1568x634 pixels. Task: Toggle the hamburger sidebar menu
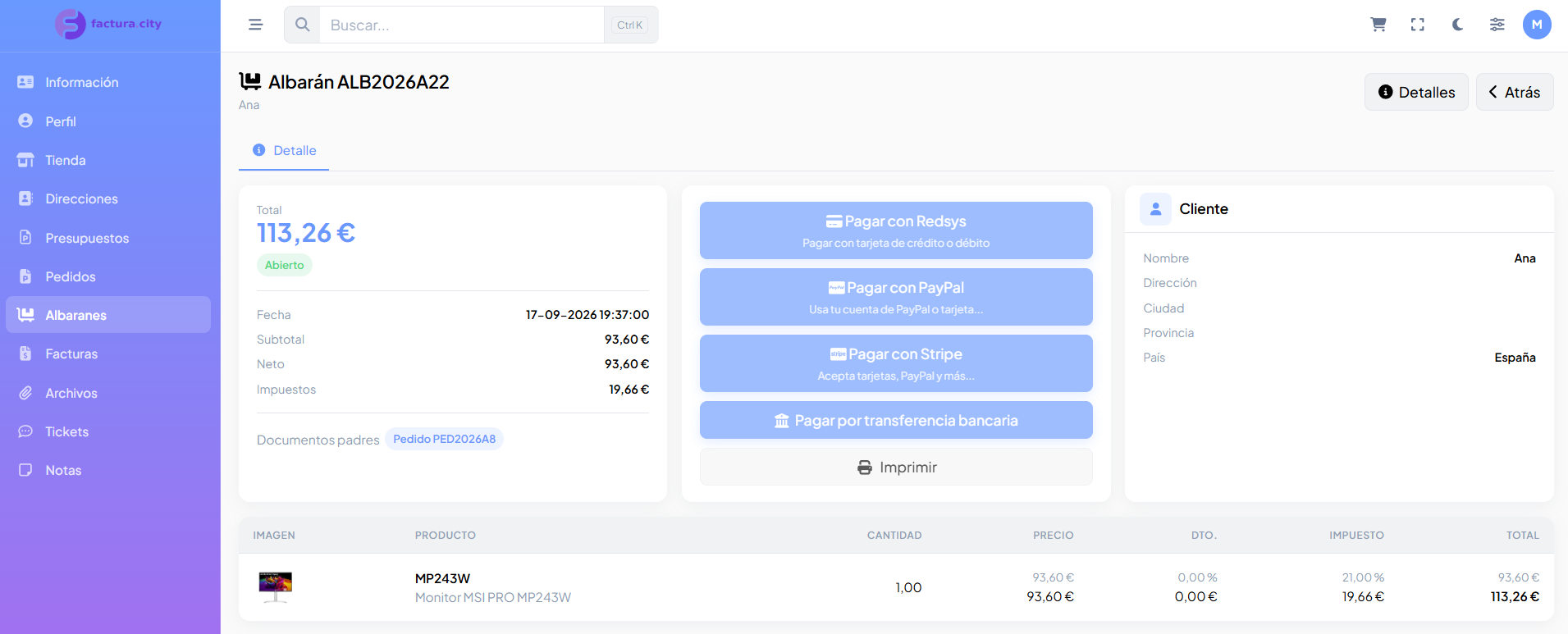[256, 25]
